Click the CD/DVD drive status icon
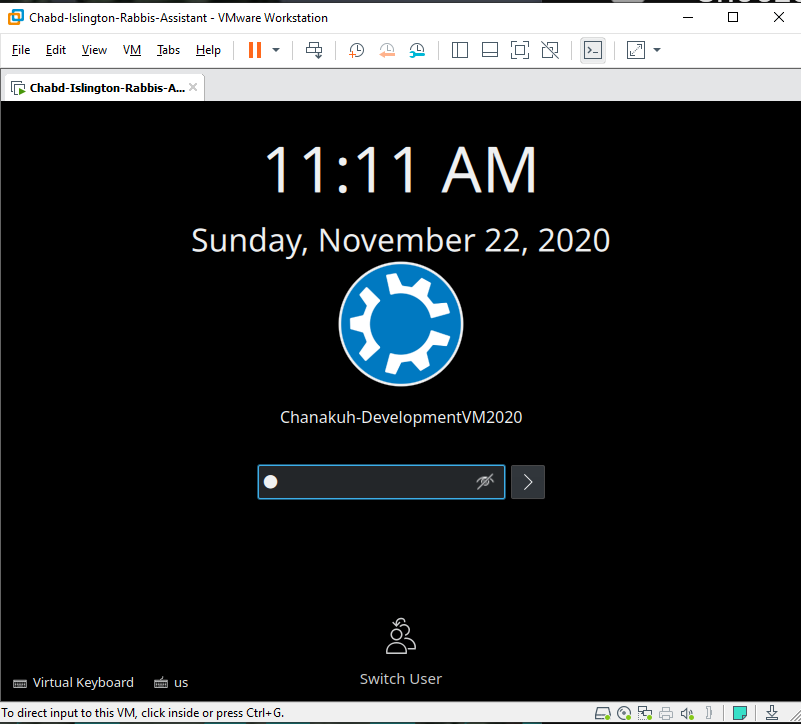The width and height of the screenshot is (801, 724). [624, 713]
